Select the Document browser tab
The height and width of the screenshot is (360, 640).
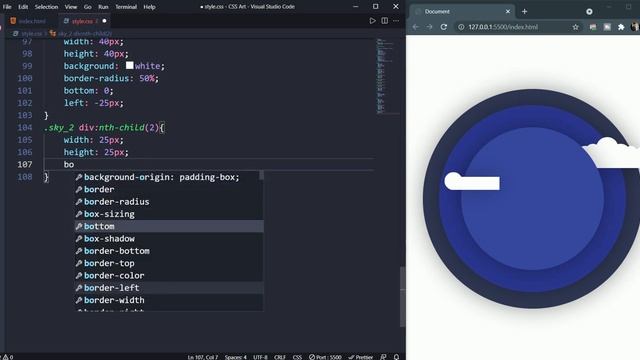point(461,11)
